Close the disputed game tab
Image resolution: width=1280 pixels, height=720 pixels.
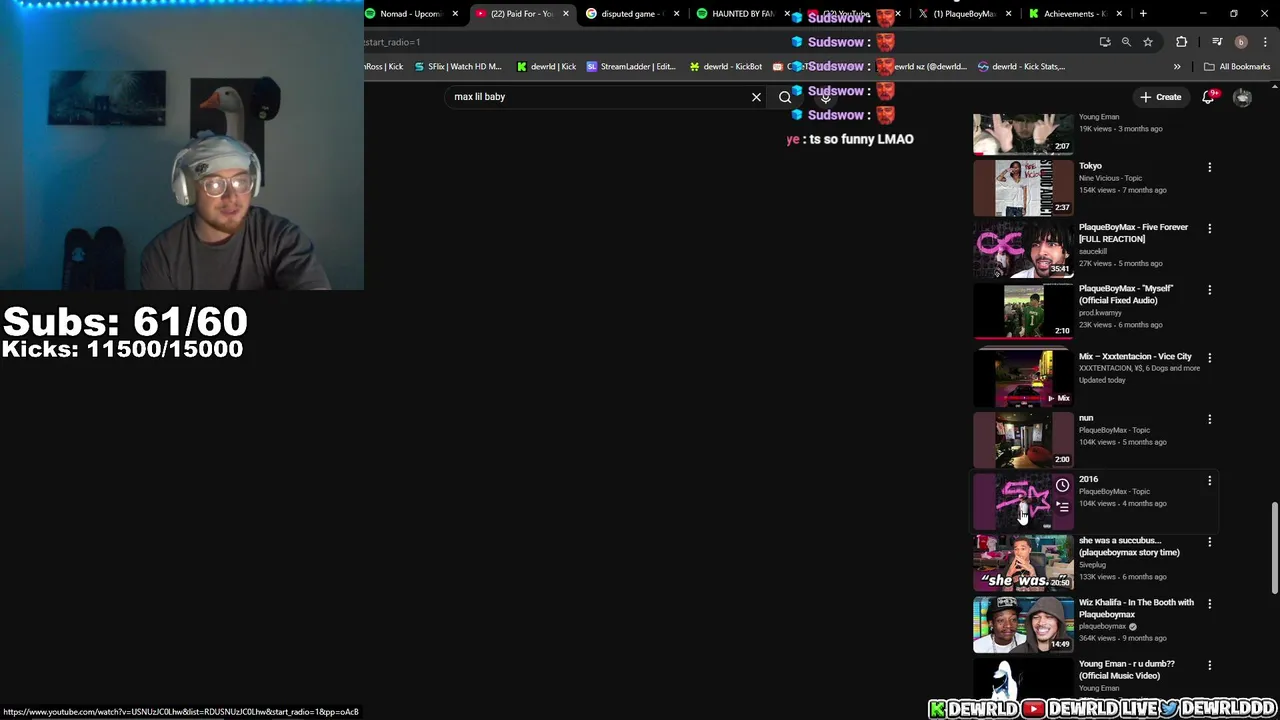[677, 14]
